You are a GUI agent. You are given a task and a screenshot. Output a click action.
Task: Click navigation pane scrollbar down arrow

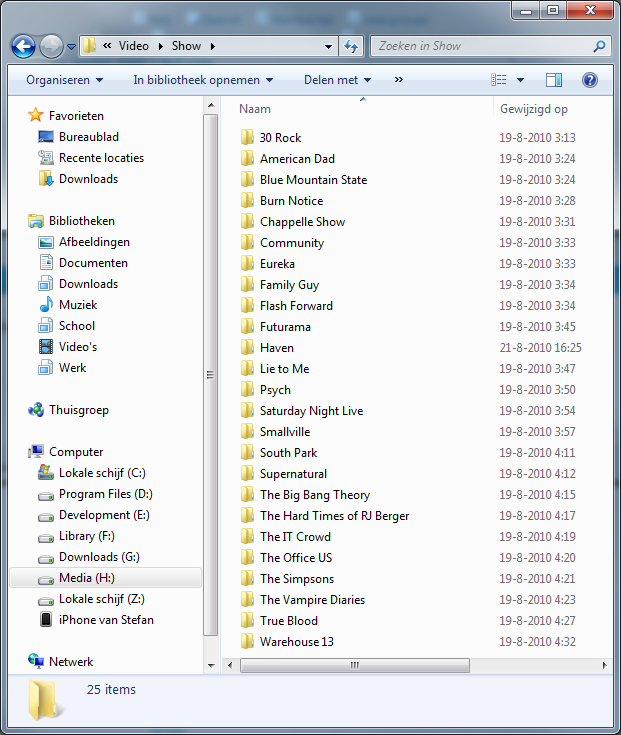pos(211,666)
